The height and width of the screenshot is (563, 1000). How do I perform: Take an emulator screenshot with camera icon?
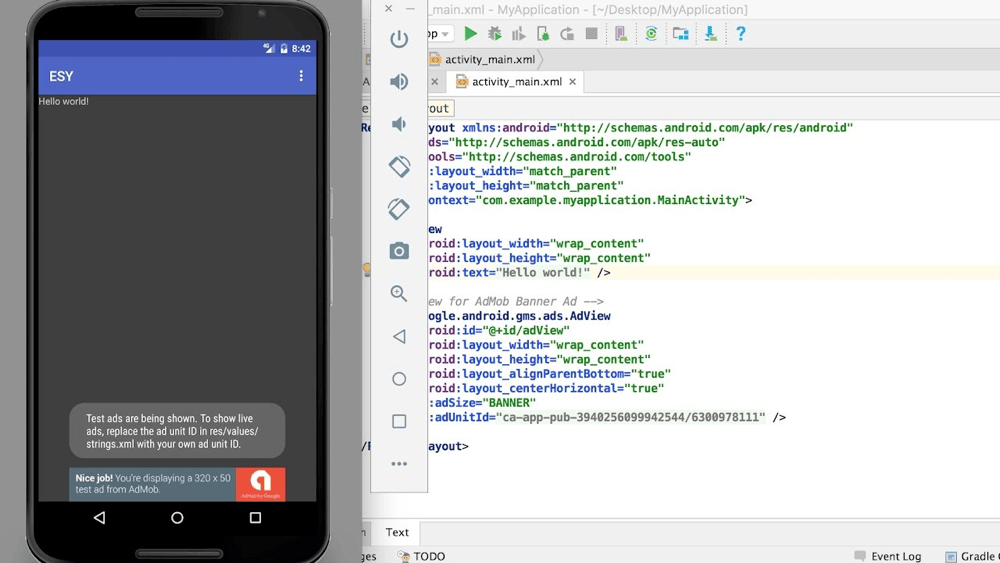(399, 251)
